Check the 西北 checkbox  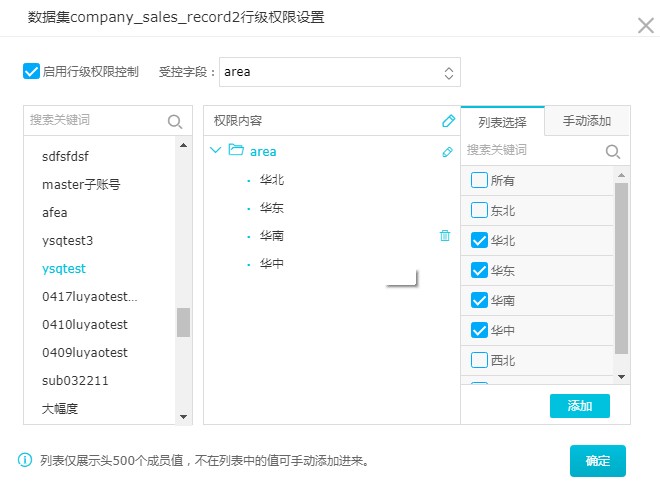click(x=479, y=360)
